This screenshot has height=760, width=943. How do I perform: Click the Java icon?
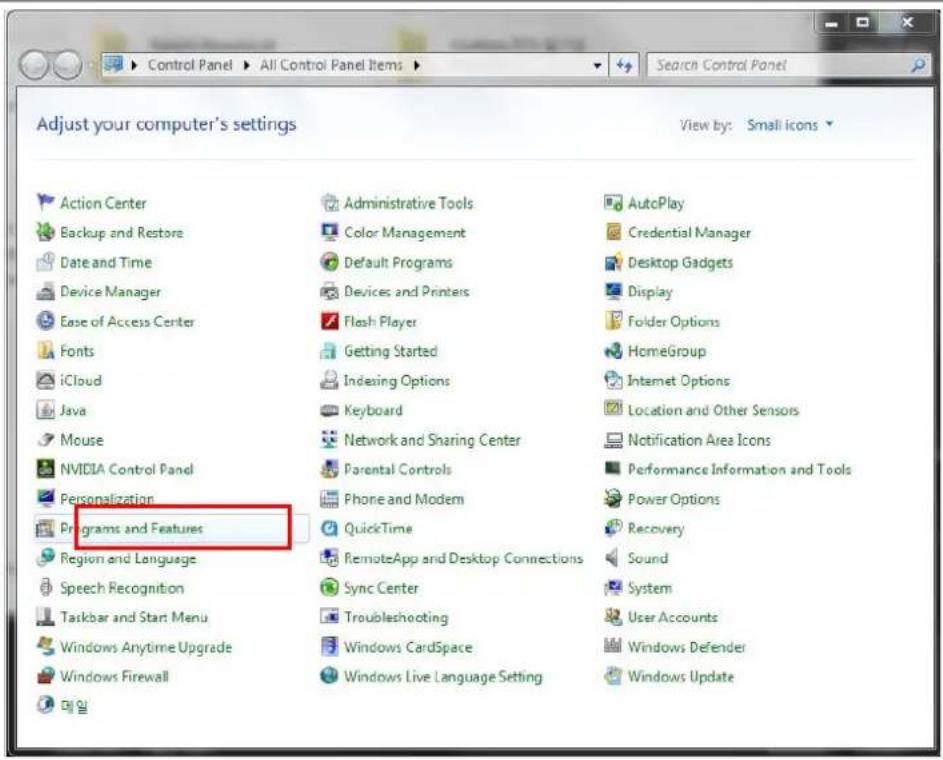tap(45, 409)
